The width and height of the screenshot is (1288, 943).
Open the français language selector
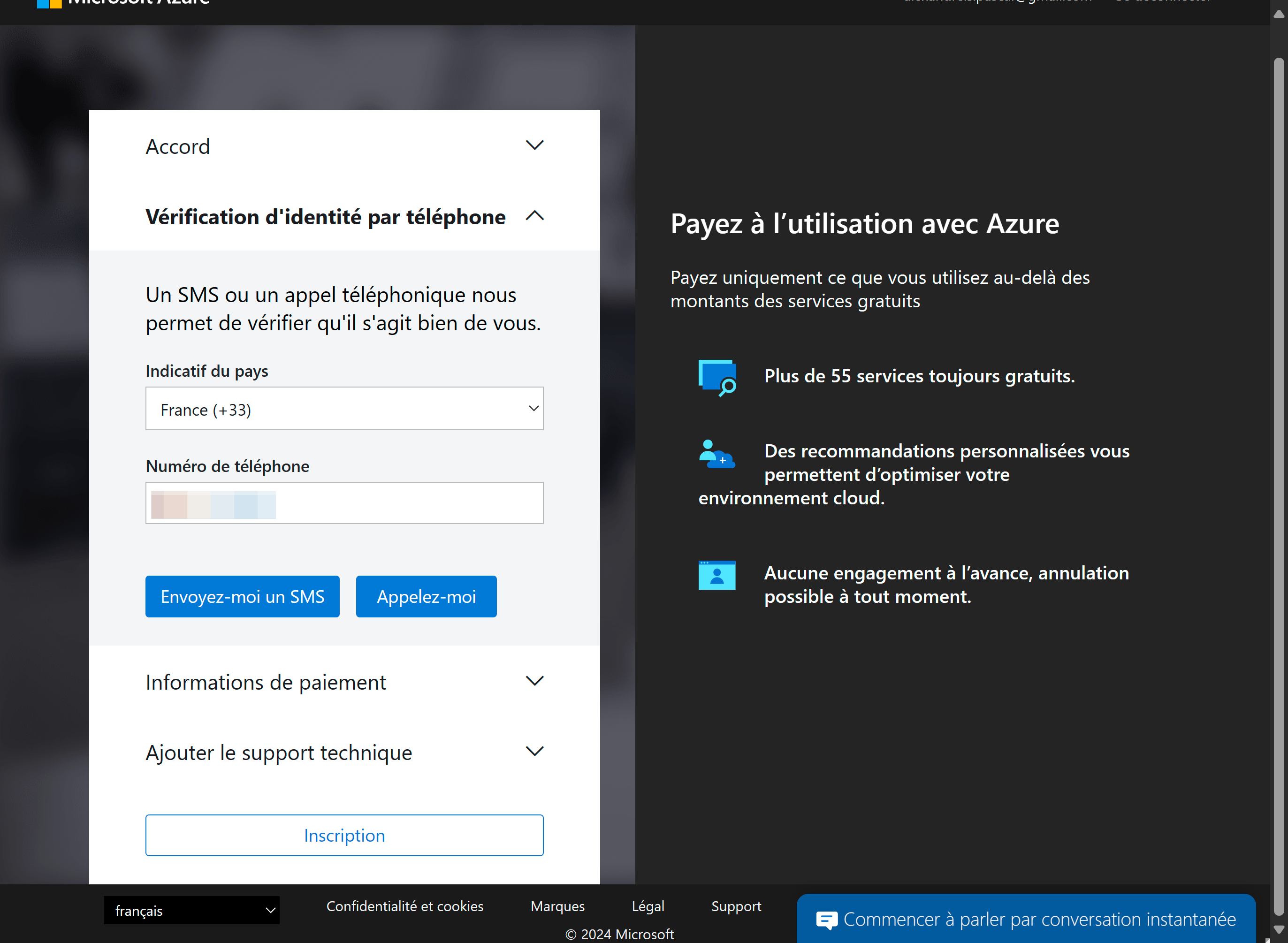coord(191,911)
